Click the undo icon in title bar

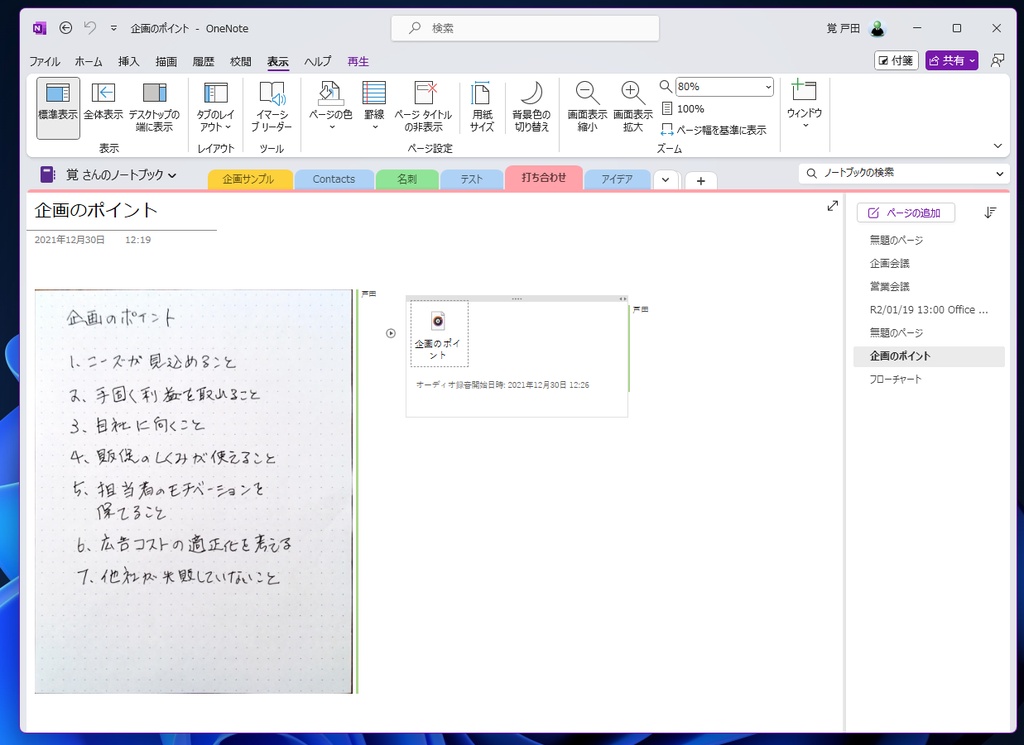[x=90, y=28]
